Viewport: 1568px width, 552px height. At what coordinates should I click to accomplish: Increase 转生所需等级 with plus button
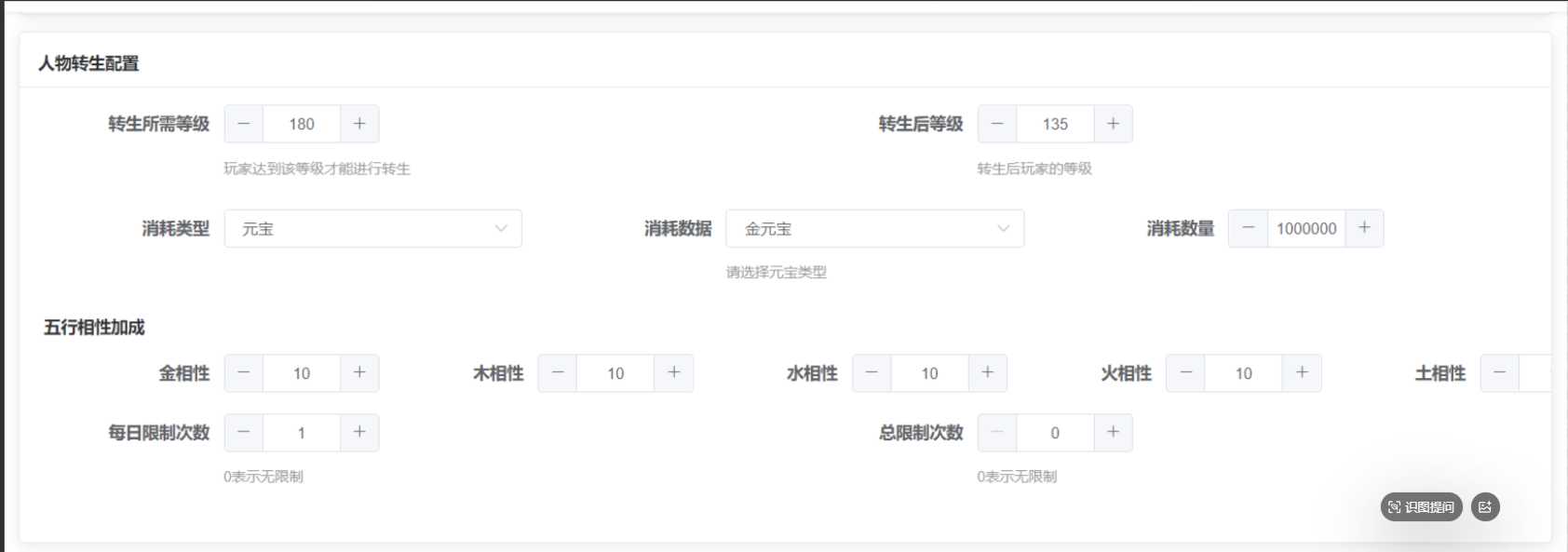[x=359, y=124]
